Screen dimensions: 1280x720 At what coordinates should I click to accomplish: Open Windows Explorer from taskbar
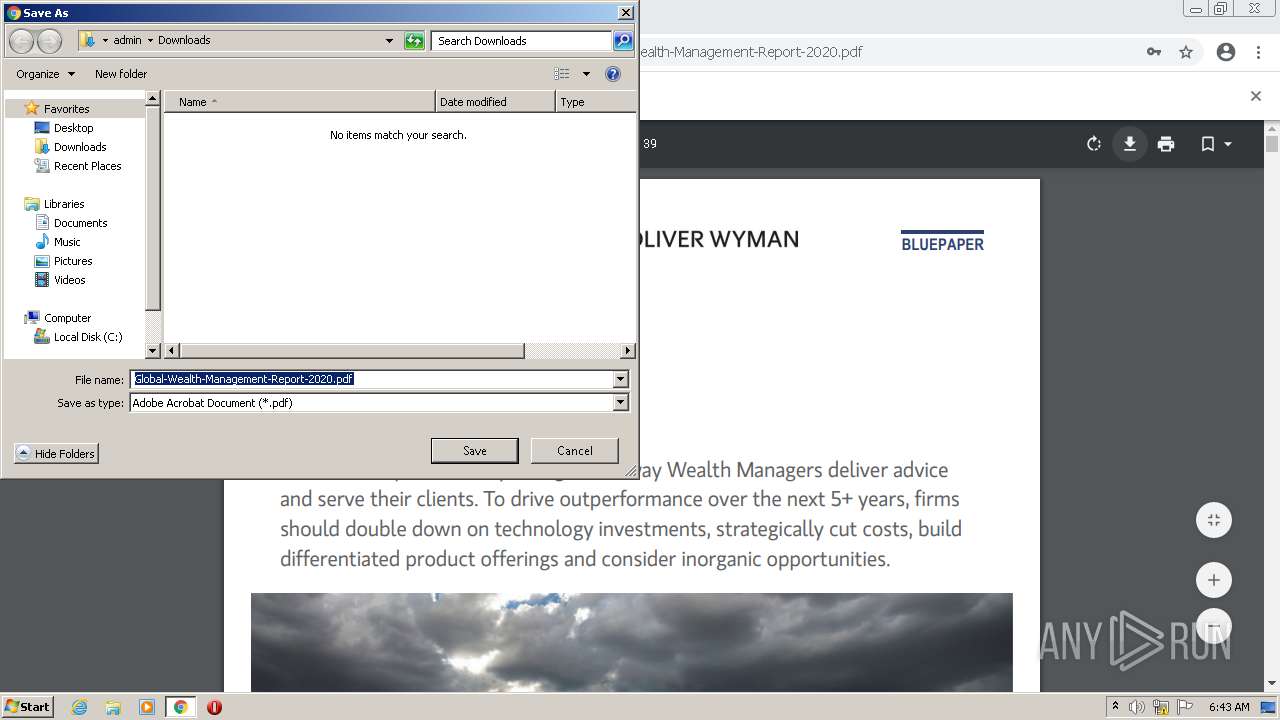click(x=113, y=707)
